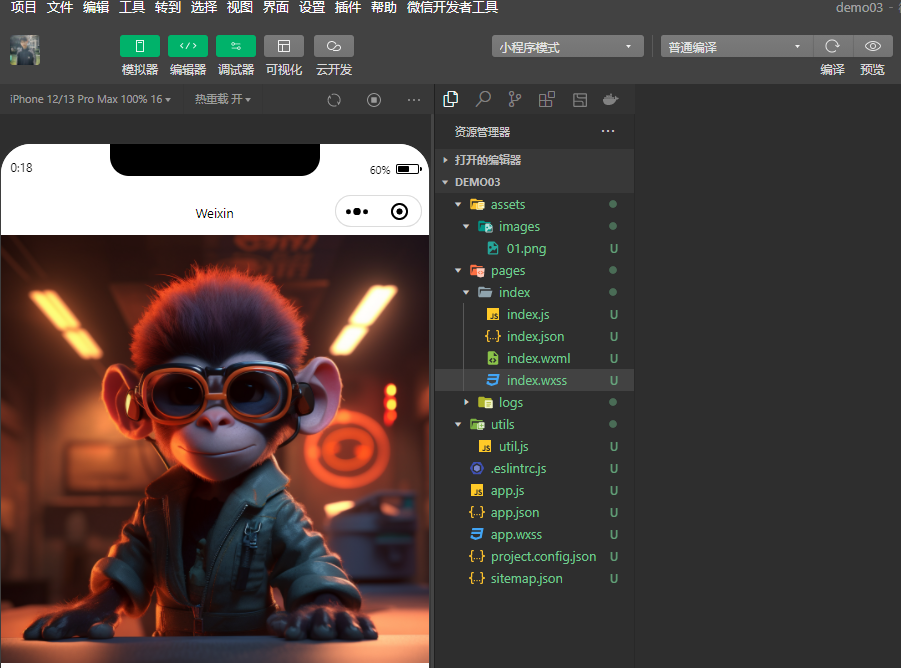Open the index.wxml file

(534, 358)
